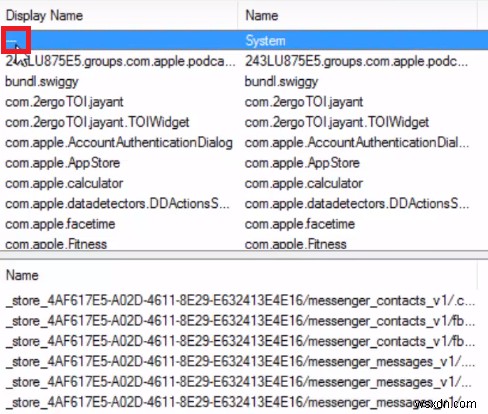The height and width of the screenshot is (414, 488).
Task: Select com.apple.Fitness in the Display Name column
Action: click(56, 244)
